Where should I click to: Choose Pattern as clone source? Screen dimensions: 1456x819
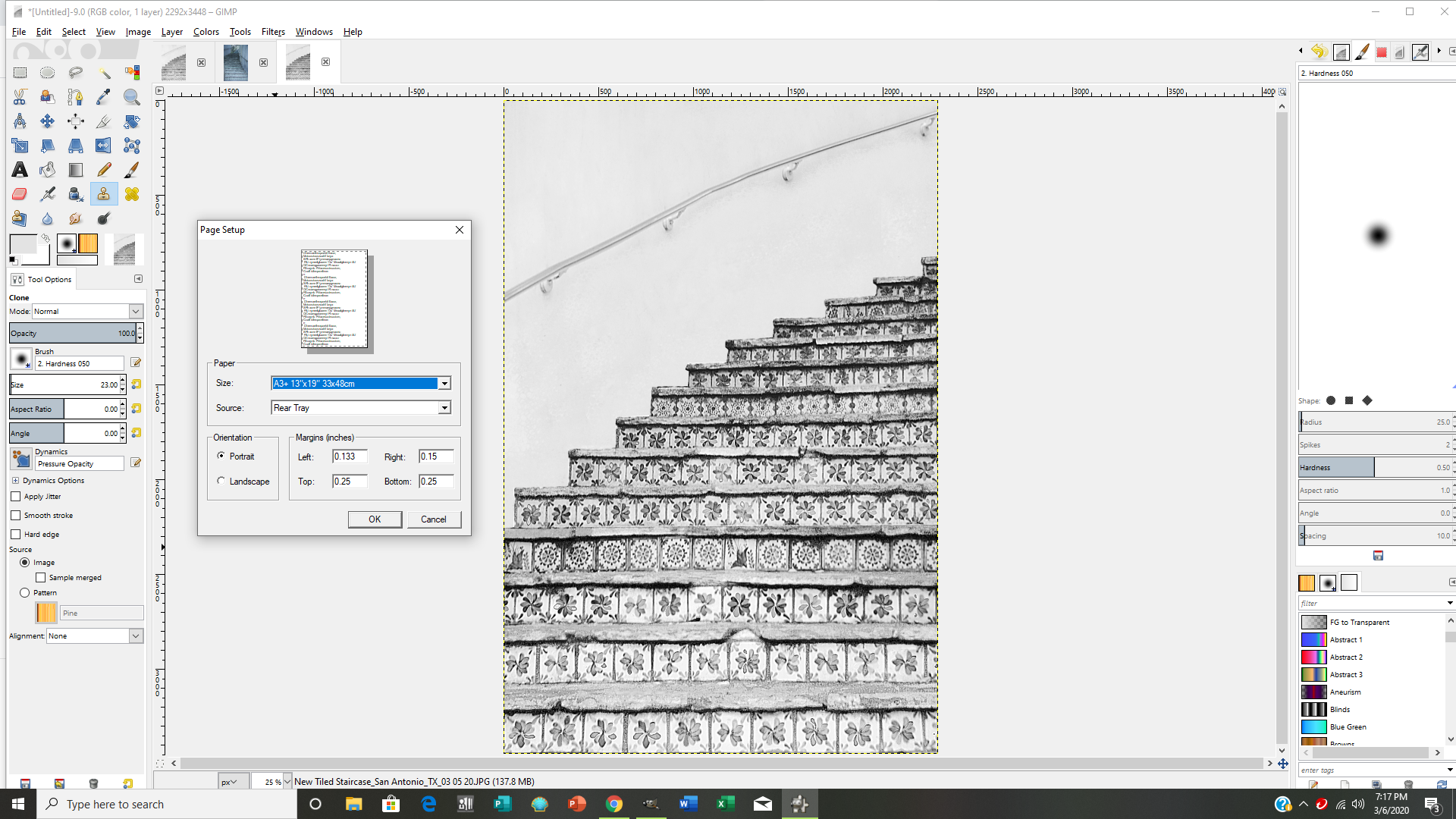coord(25,593)
